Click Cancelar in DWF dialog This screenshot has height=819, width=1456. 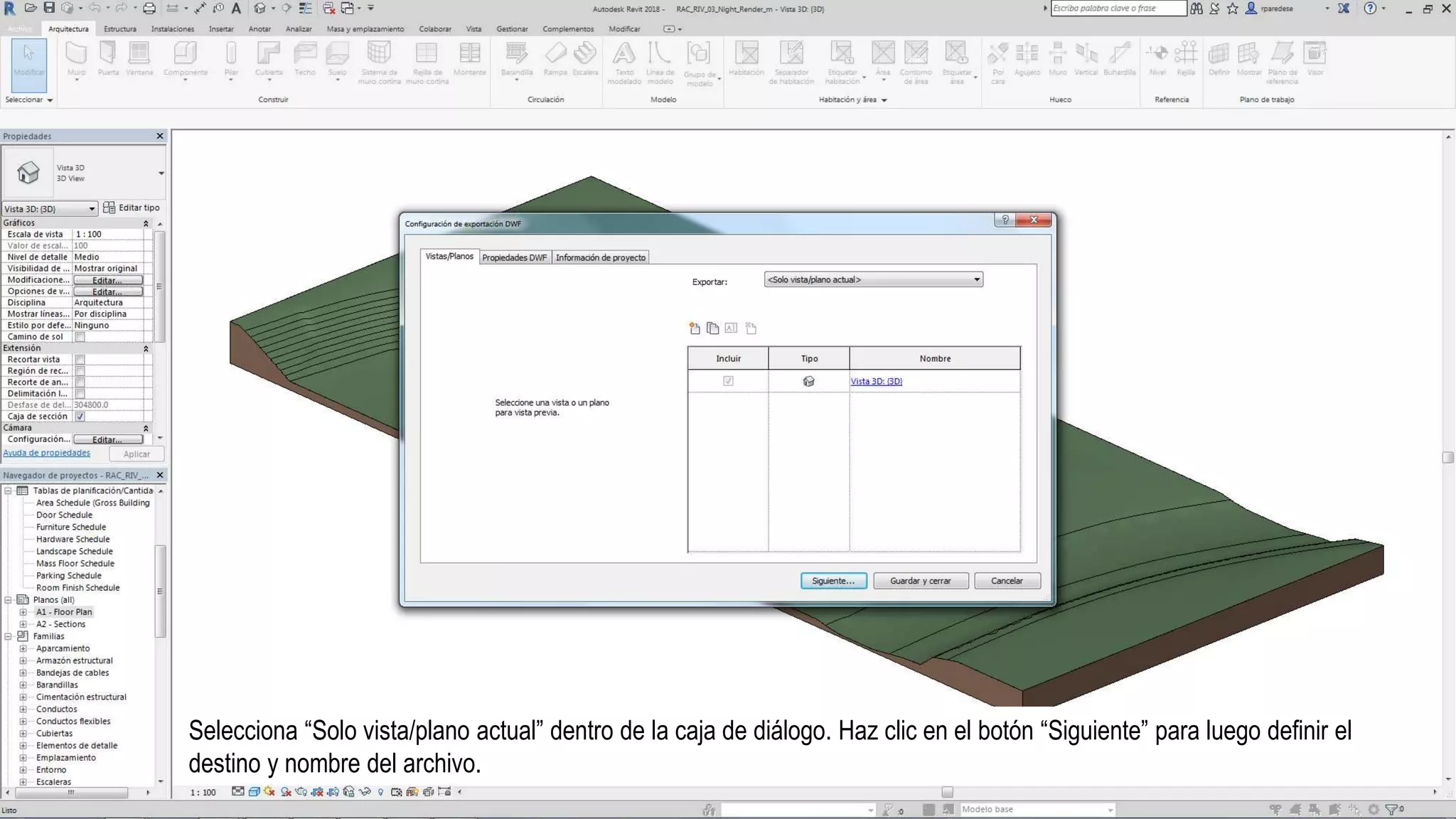(1007, 581)
